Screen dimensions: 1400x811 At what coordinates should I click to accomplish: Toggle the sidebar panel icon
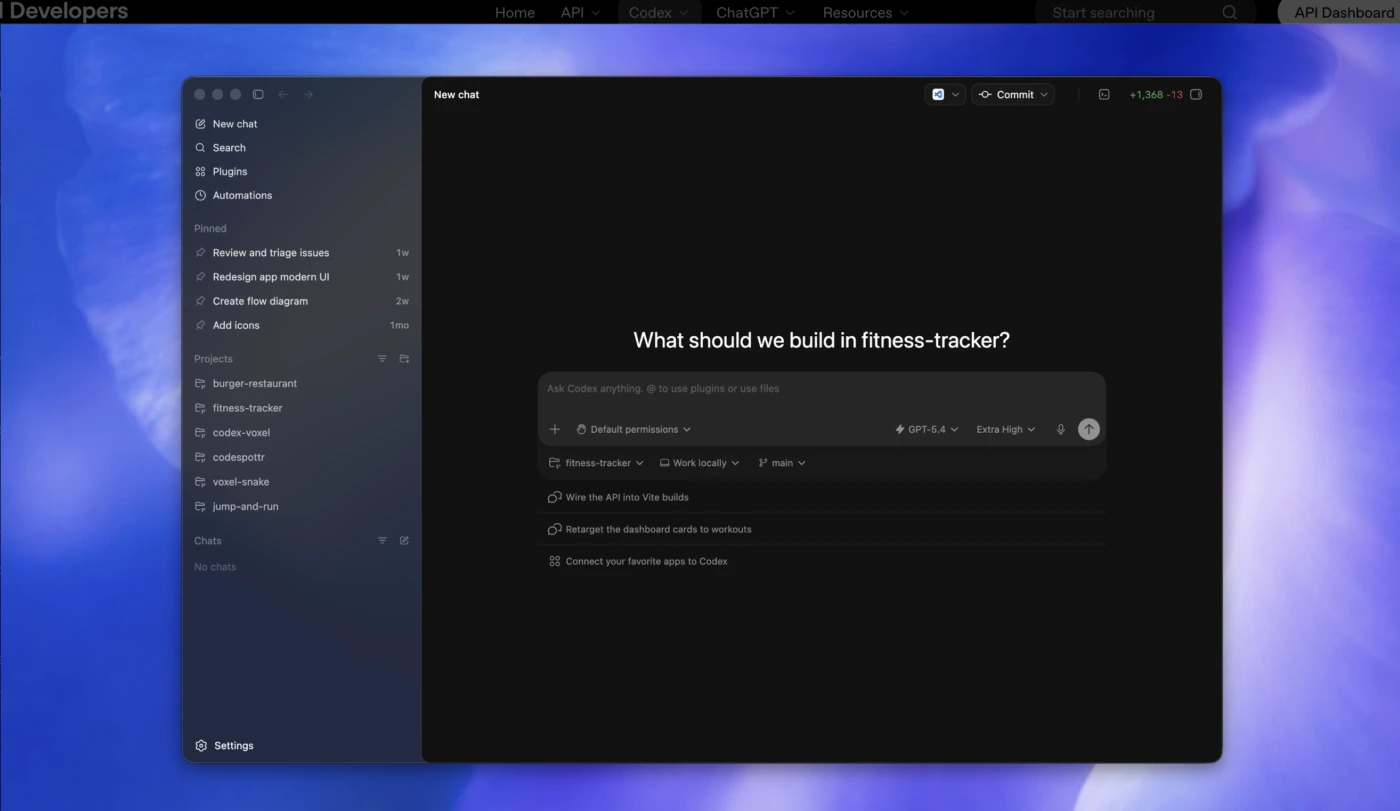258,94
